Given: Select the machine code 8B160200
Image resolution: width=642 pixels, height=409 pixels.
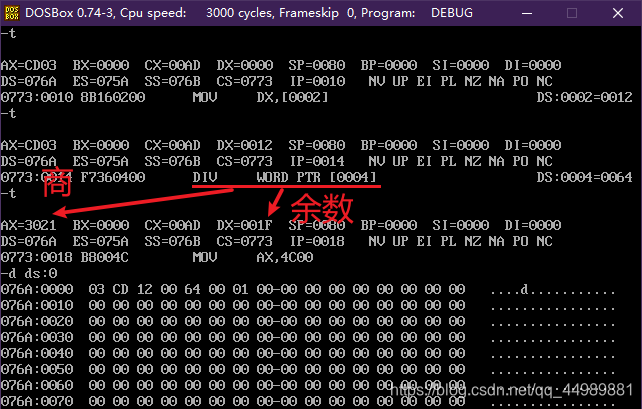Looking at the screenshot, I should [113, 97].
